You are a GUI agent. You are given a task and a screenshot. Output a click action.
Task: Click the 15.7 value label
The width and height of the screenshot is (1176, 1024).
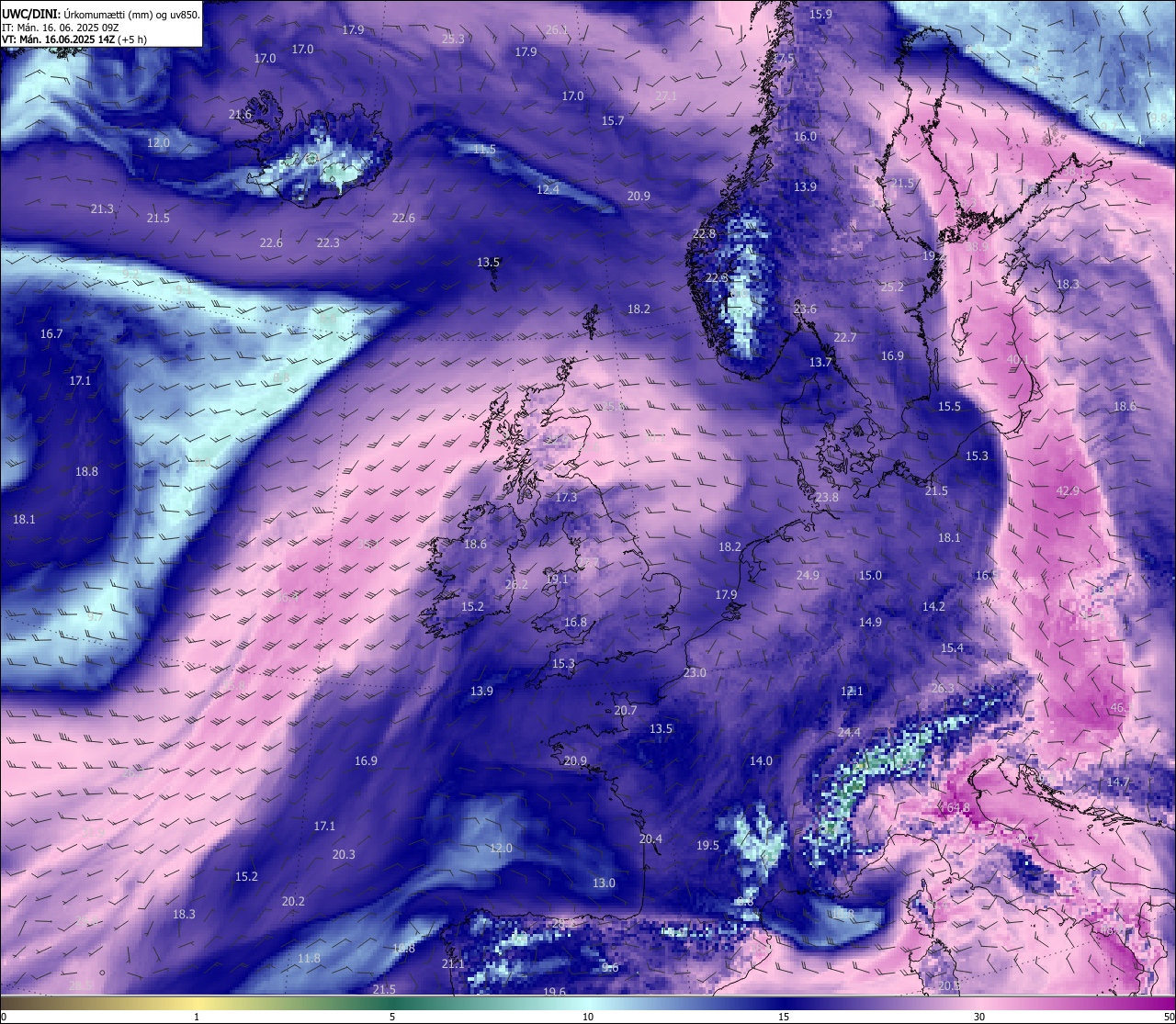click(613, 121)
